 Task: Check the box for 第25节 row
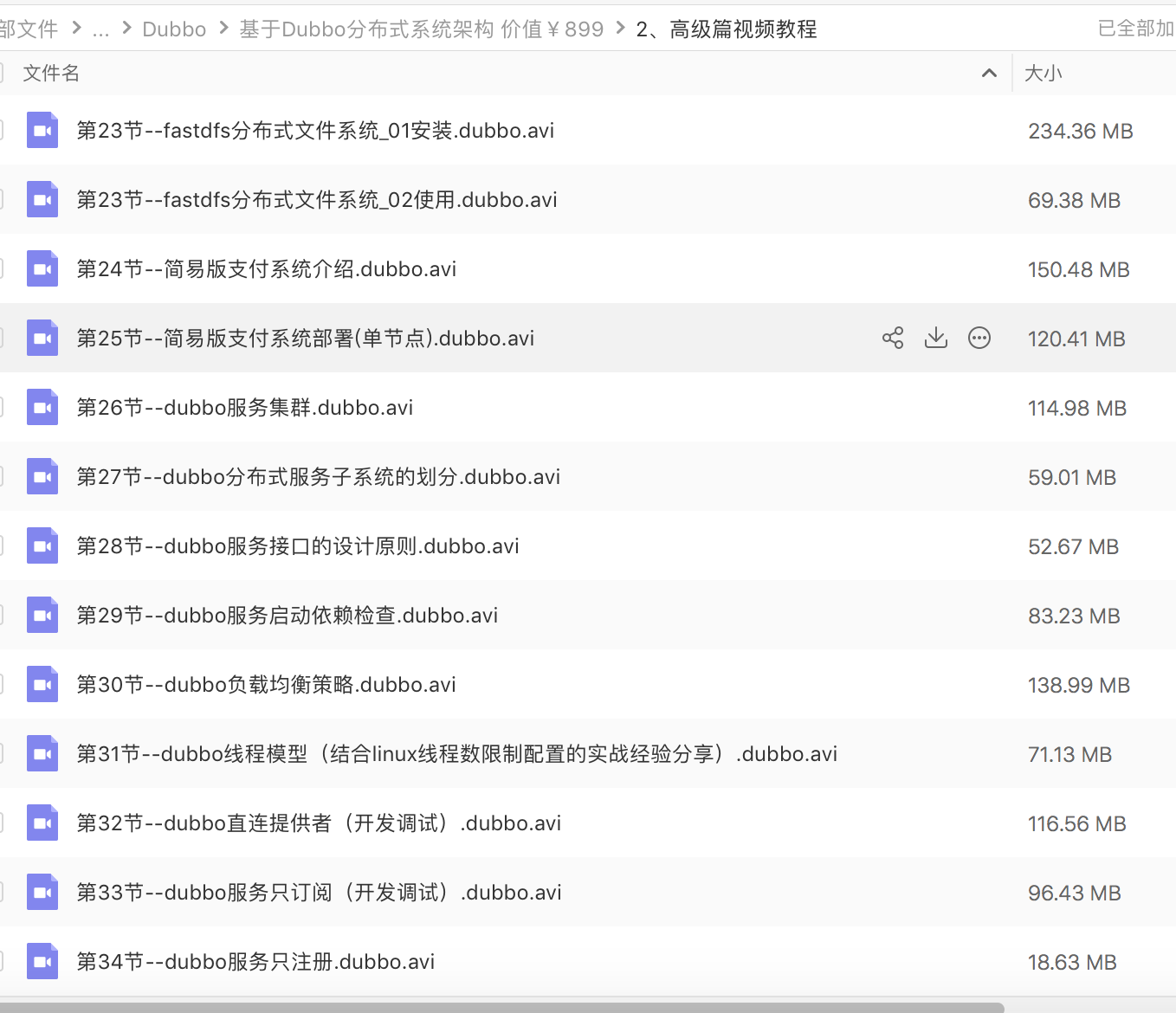point(2,338)
